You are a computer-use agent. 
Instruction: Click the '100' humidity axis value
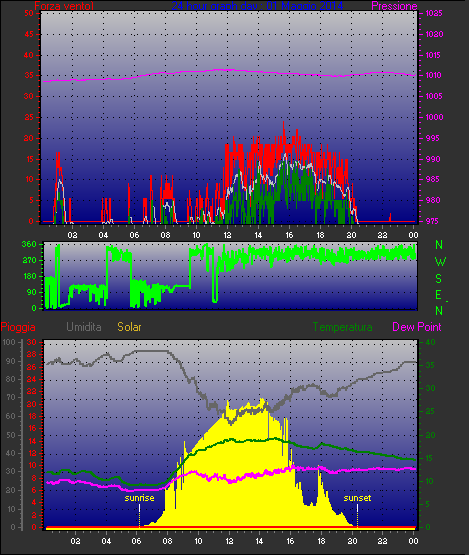tap(8, 342)
